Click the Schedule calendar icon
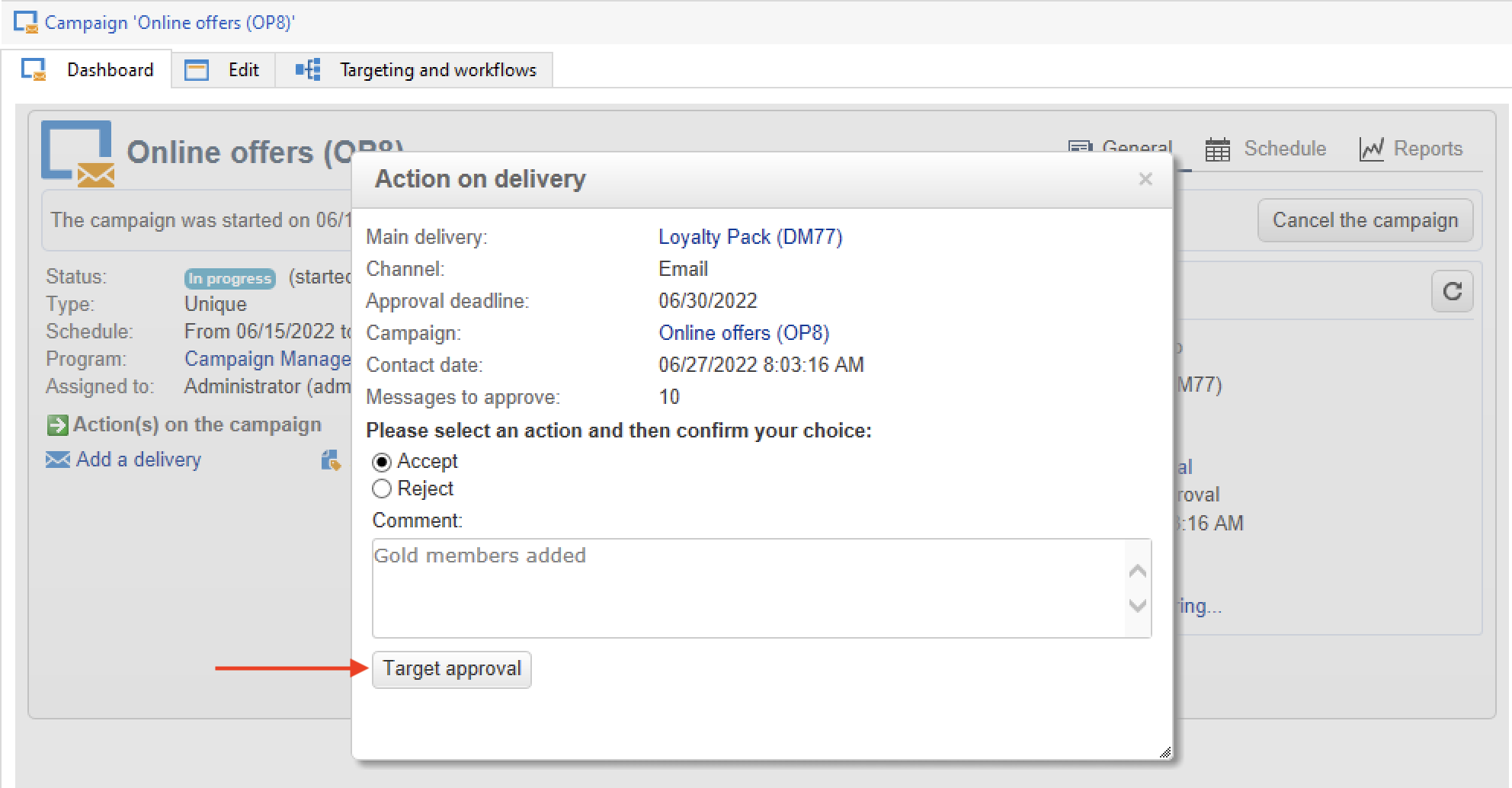1512x788 pixels. [1217, 149]
